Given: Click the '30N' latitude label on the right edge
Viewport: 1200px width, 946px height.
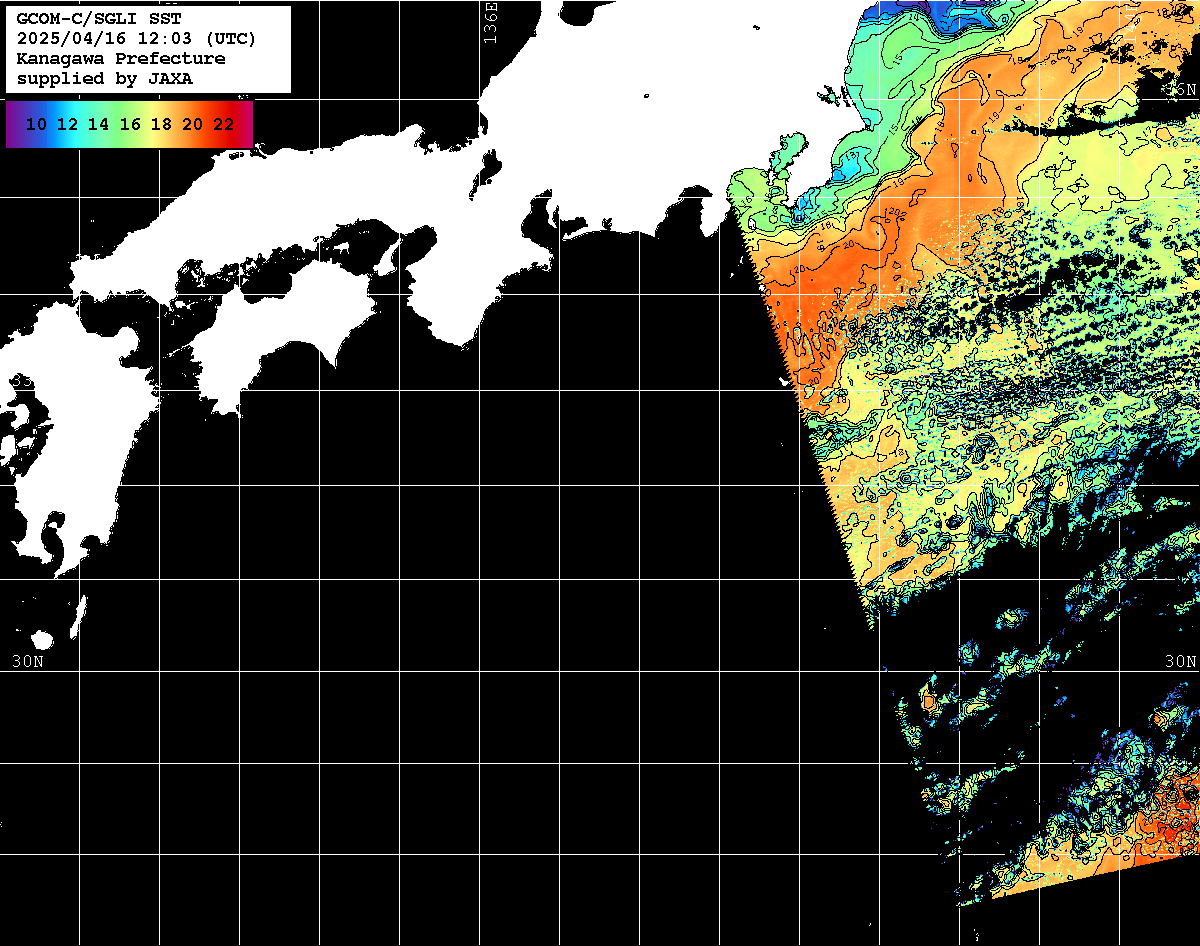Looking at the screenshot, I should [x=1180, y=661].
